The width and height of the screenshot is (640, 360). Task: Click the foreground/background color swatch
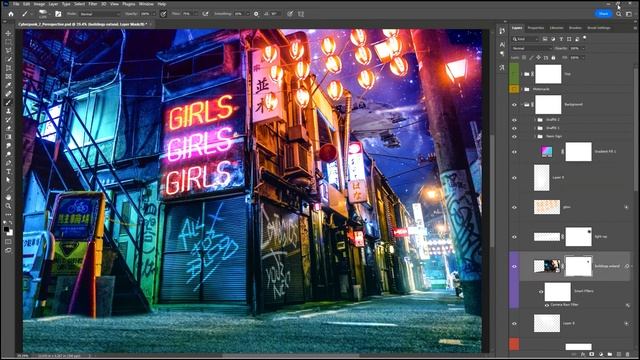tap(8, 231)
